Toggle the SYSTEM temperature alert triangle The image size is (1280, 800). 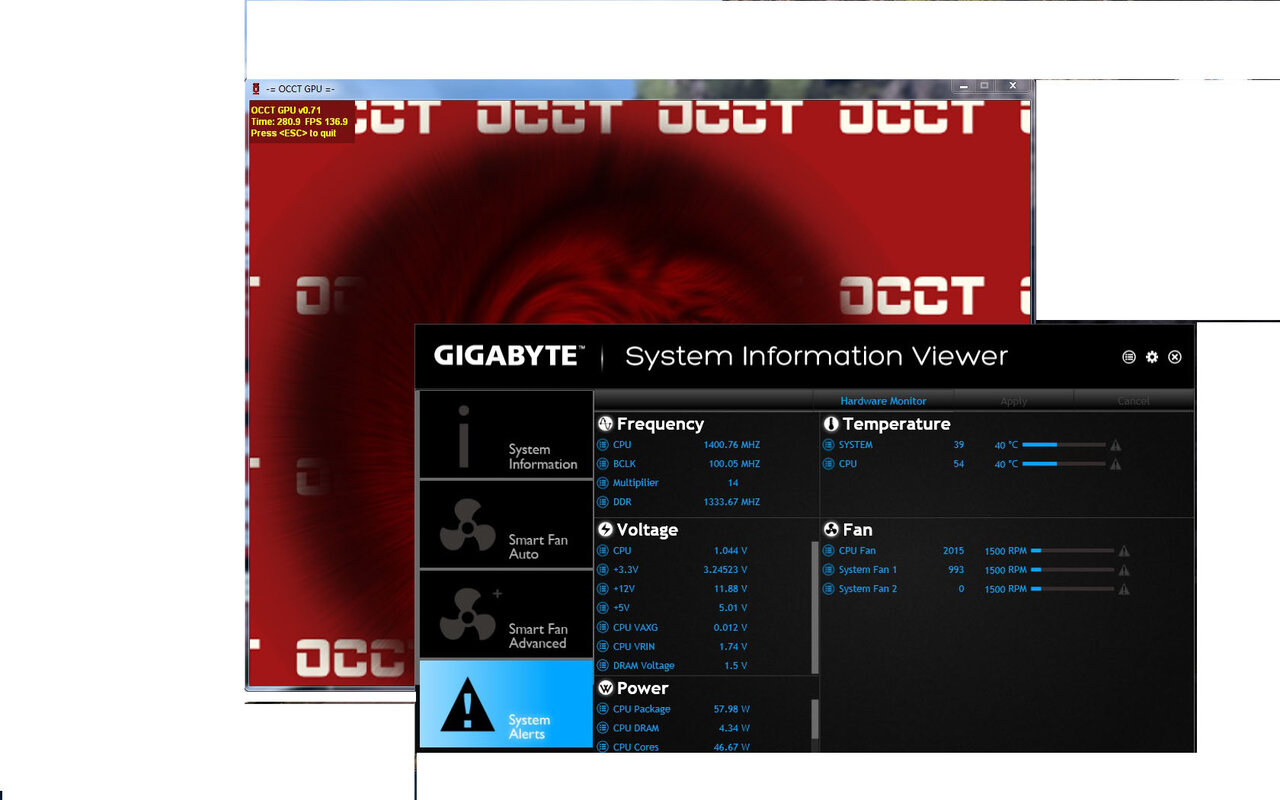coord(1116,445)
